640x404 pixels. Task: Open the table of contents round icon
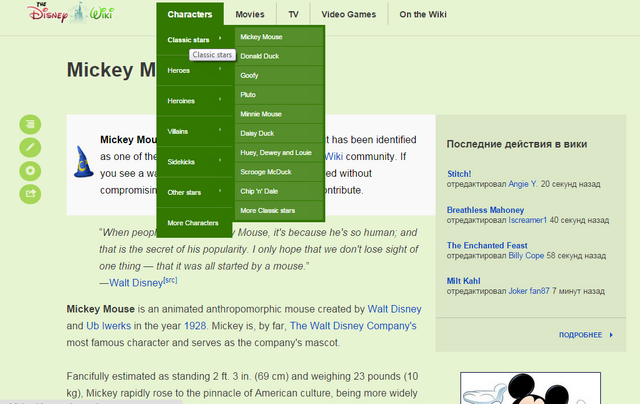click(x=30, y=124)
